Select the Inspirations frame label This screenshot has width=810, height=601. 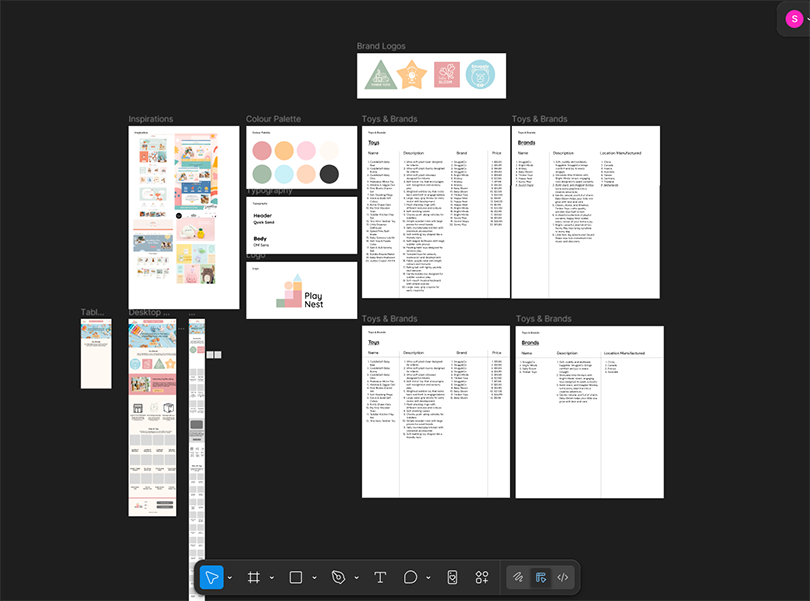(150, 119)
